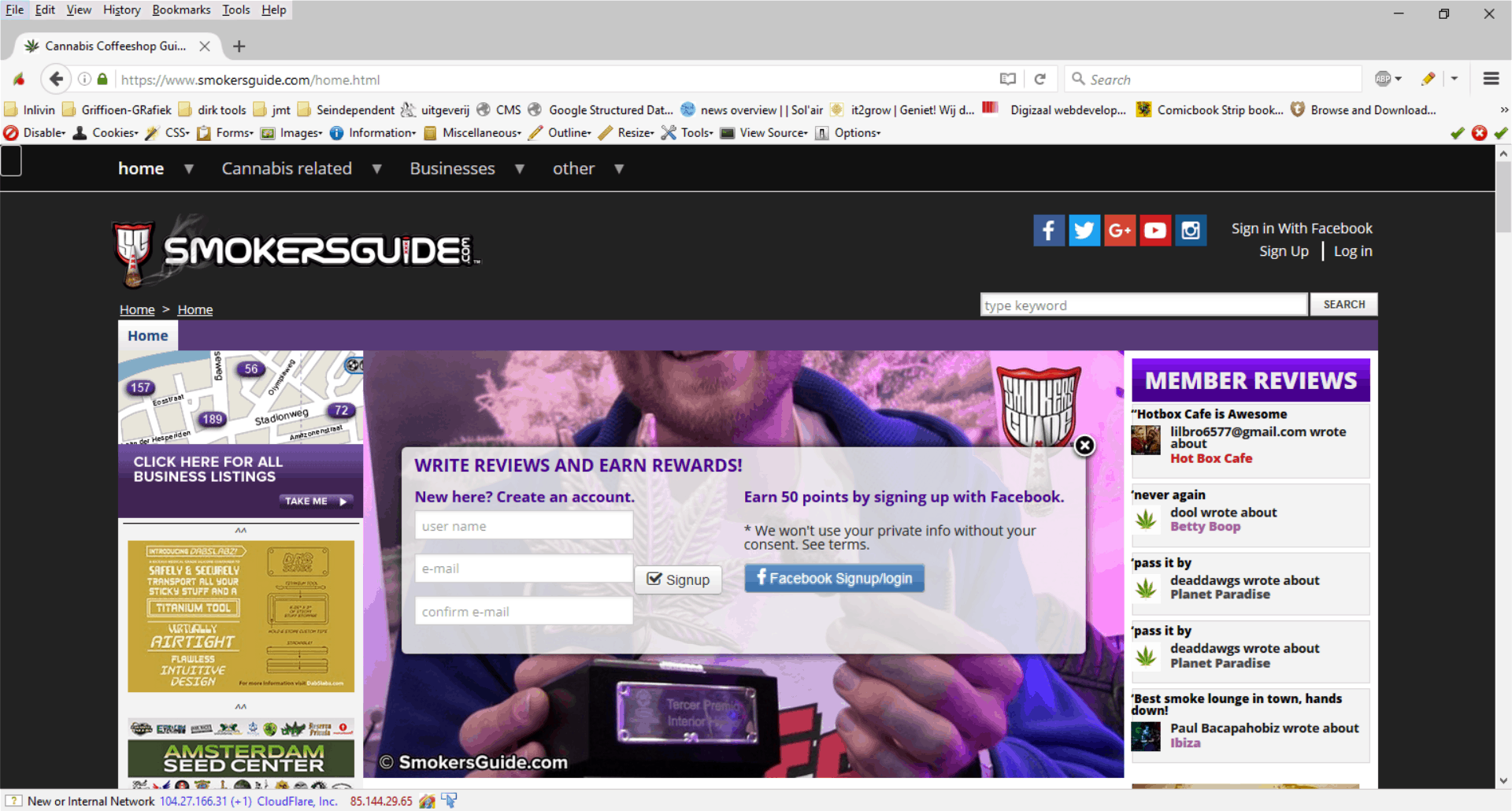This screenshot has height=811, width=1512.
Task: Open the Bookmarks menu
Action: [181, 9]
